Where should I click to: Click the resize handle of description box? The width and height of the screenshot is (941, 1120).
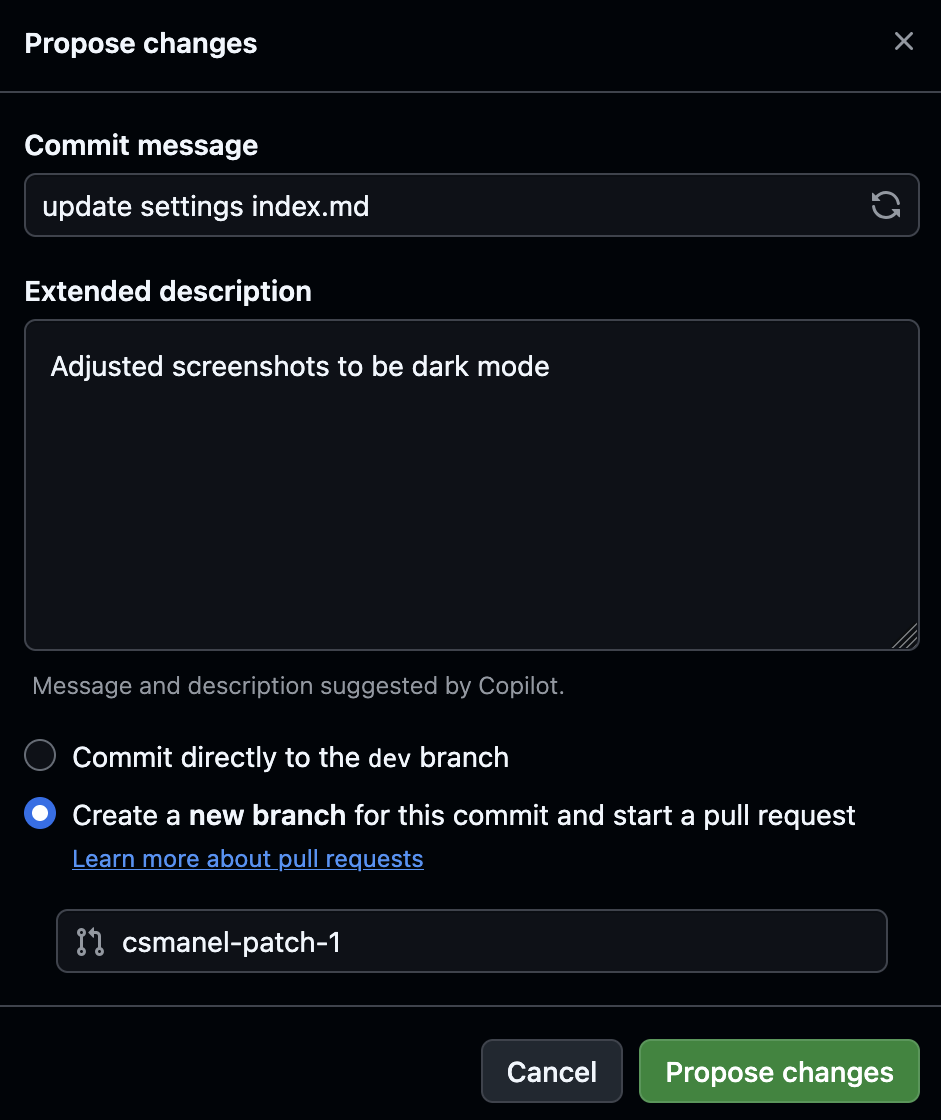905,637
